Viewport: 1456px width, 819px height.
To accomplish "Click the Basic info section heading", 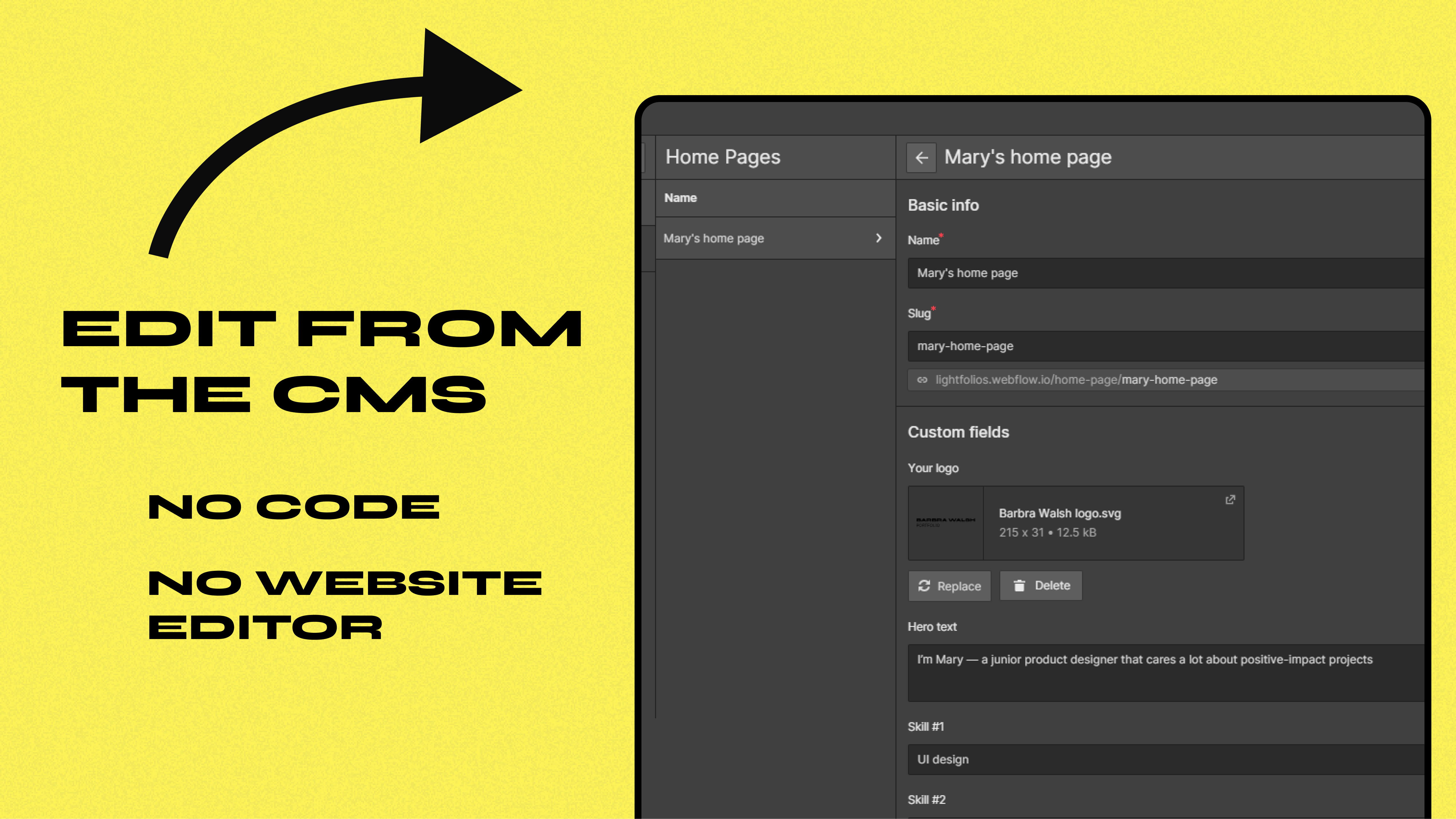I will pos(943,205).
